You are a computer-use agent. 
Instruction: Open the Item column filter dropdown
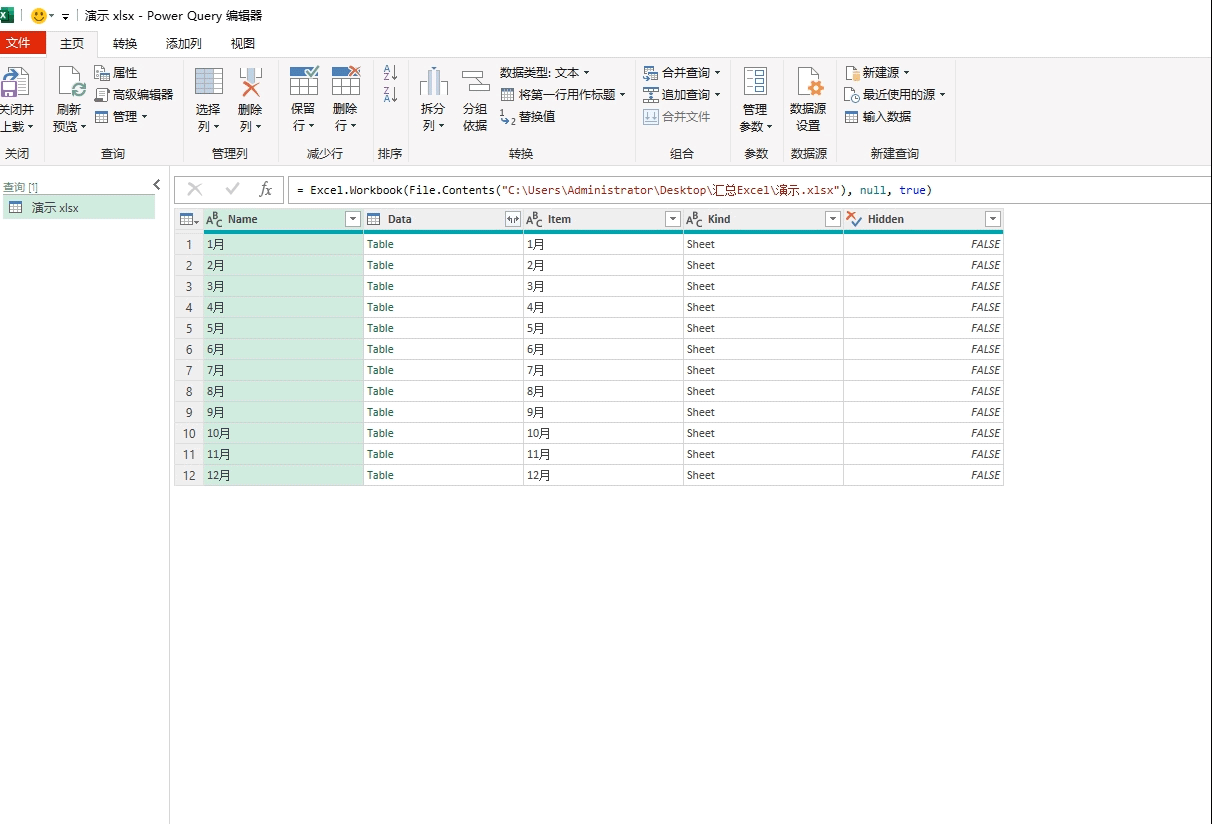(x=673, y=219)
